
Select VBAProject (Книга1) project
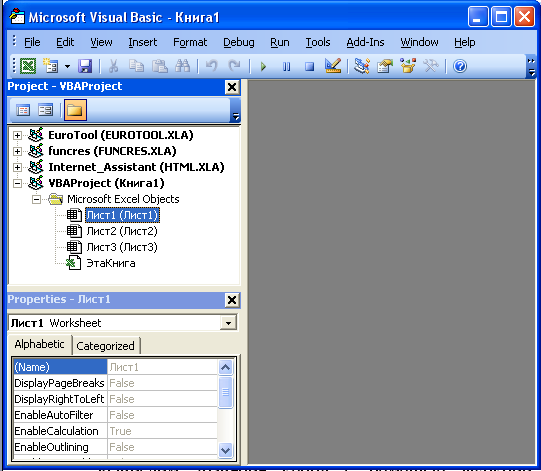[x=106, y=183]
